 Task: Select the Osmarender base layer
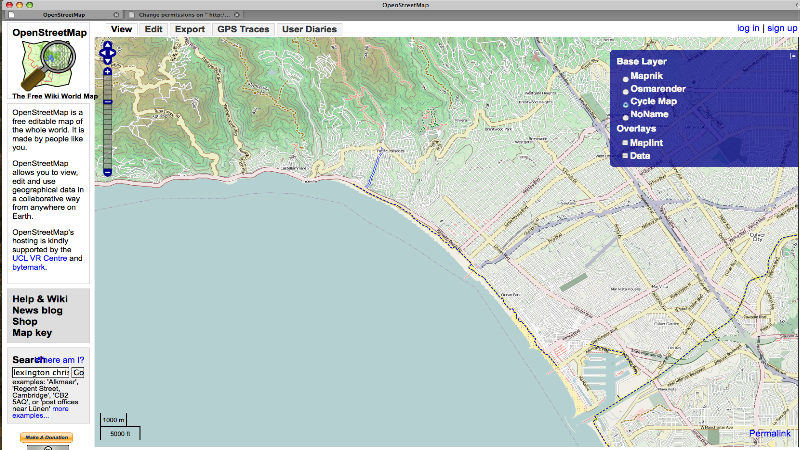626,90
